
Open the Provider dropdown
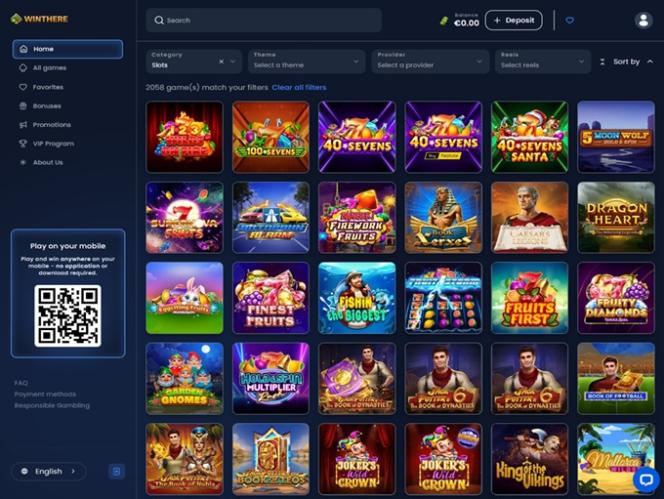coord(430,61)
